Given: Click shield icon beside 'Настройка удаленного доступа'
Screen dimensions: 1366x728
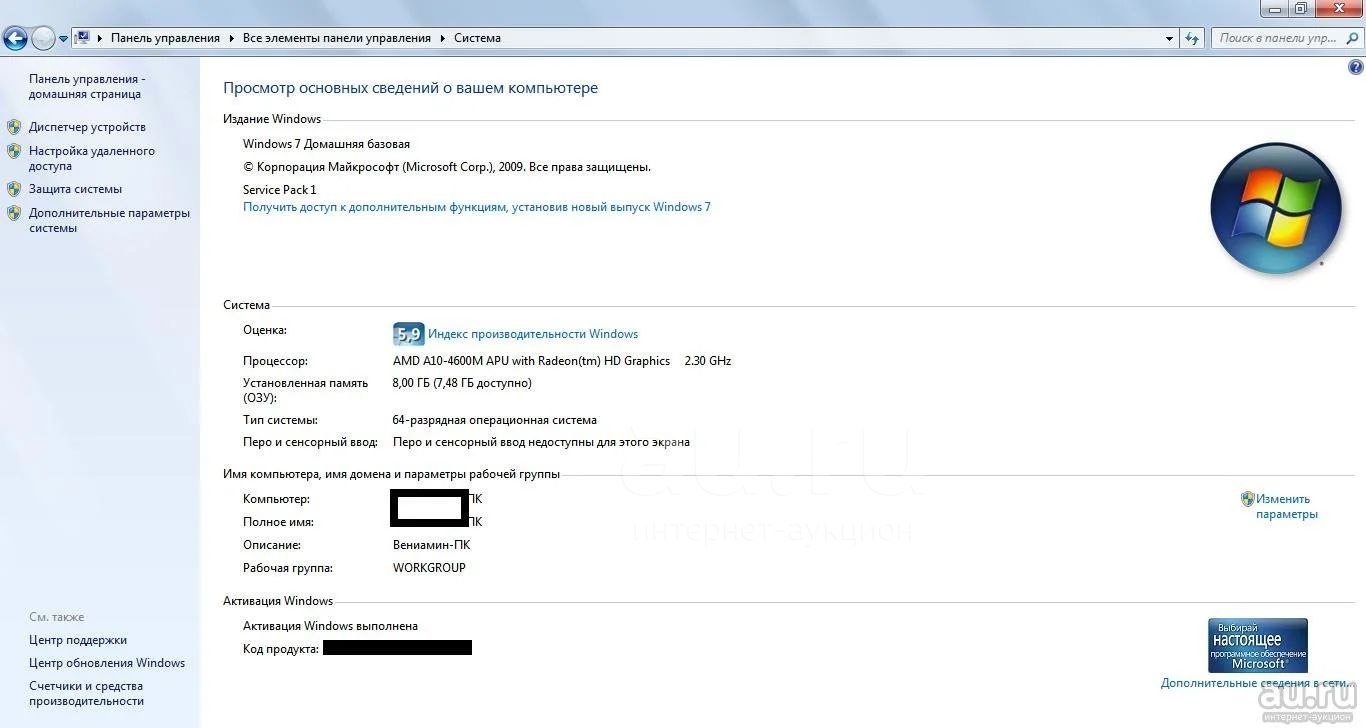Looking at the screenshot, I should [x=14, y=152].
